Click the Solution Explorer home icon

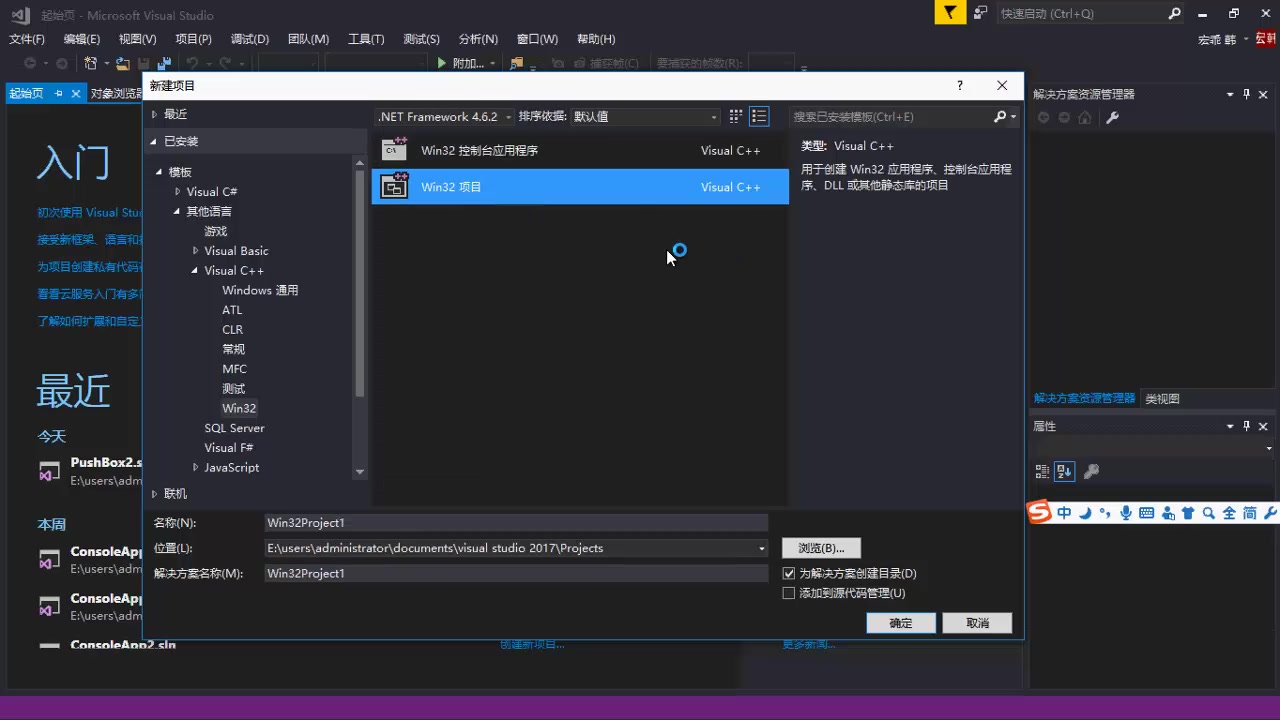(1085, 117)
